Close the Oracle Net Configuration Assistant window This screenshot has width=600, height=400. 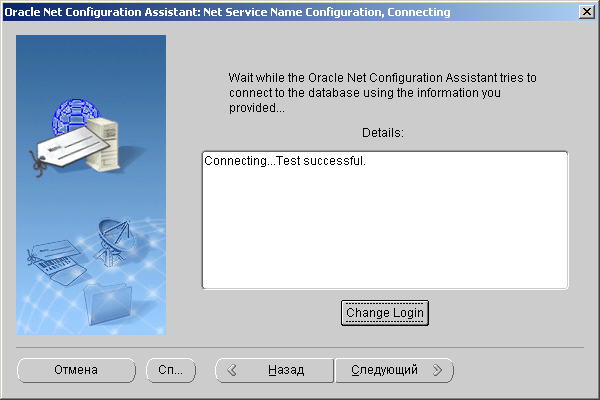pos(587,12)
